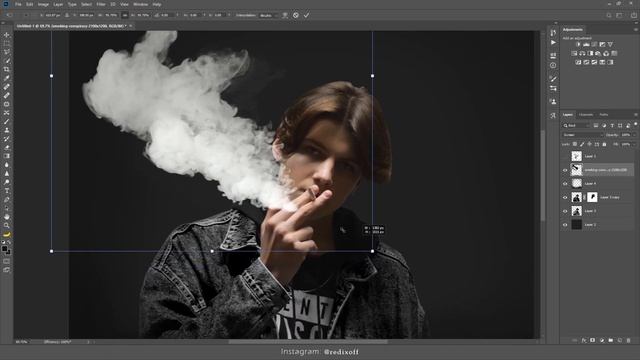640x360 pixels.
Task: Open the Interpolation dropdown
Action: [x=269, y=15]
